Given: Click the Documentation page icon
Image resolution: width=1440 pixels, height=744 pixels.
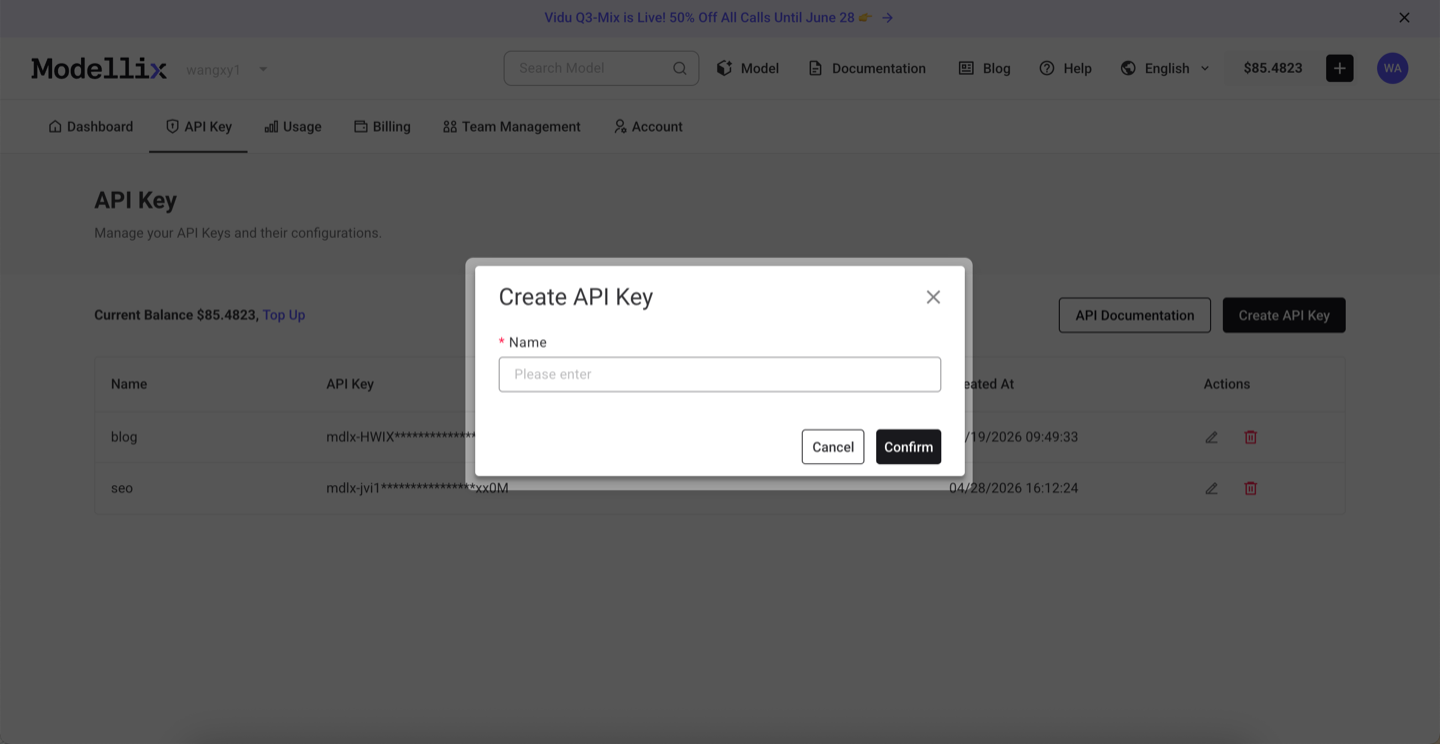Looking at the screenshot, I should pyautogui.click(x=815, y=68).
